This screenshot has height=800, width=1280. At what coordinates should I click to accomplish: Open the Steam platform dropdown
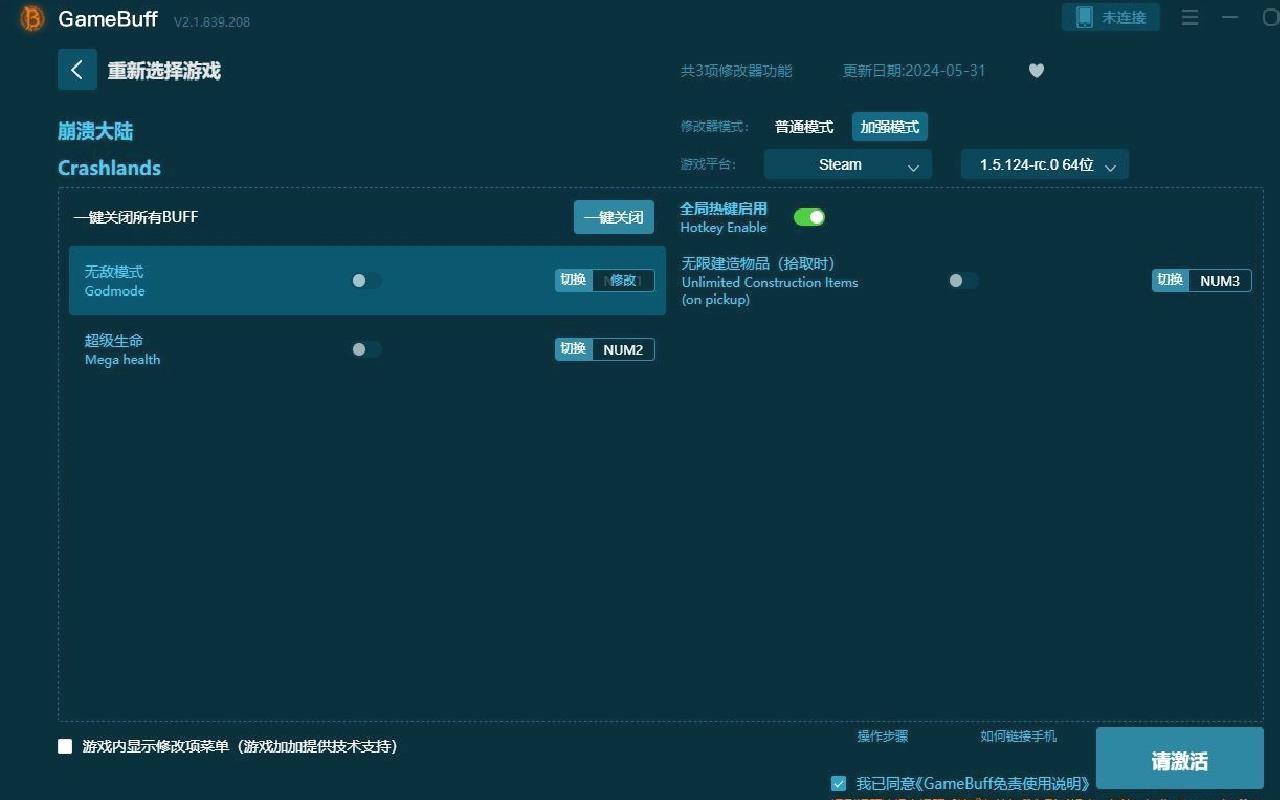click(x=848, y=165)
